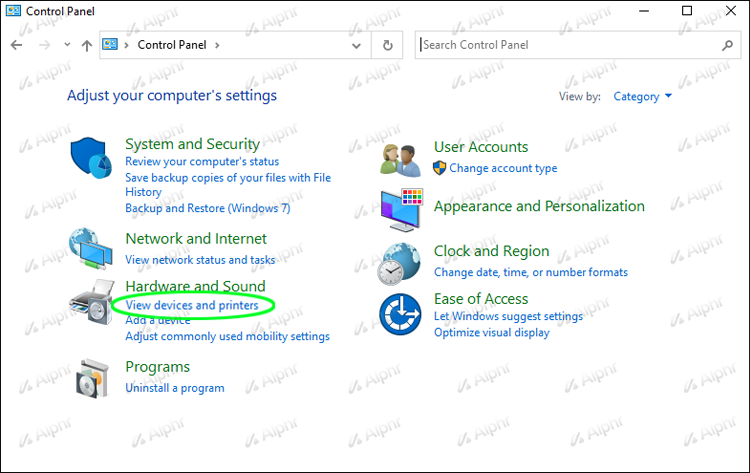Open the recent locations dropdown arrow
The image size is (750, 473).
[67, 45]
